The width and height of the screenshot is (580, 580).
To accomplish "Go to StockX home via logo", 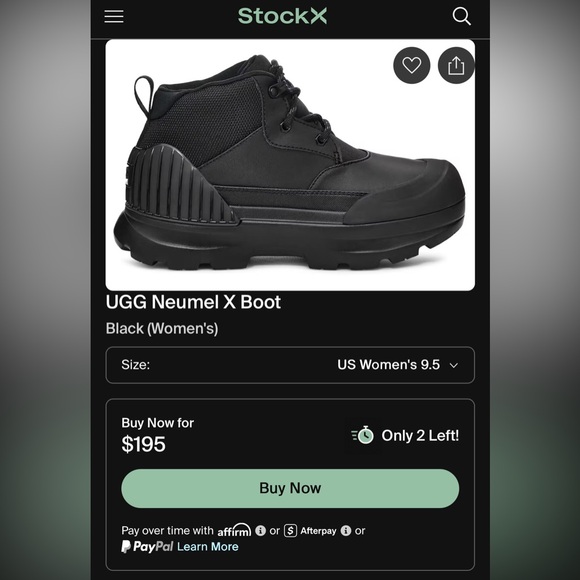I will point(283,16).
